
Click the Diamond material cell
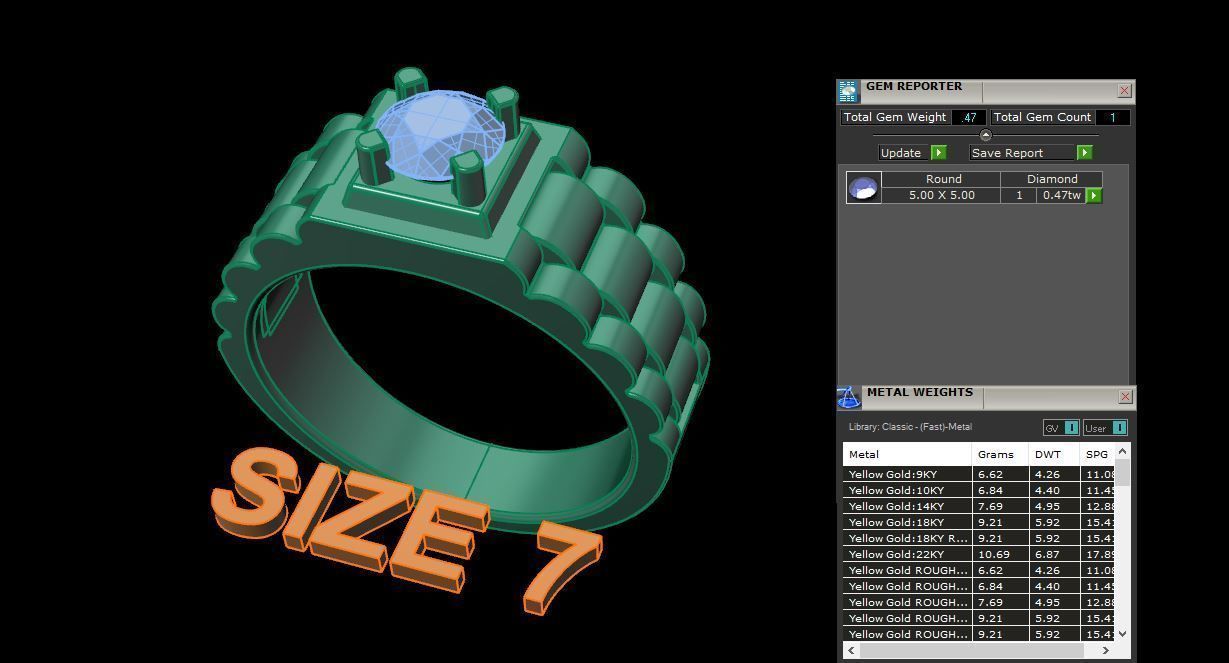click(x=1052, y=179)
